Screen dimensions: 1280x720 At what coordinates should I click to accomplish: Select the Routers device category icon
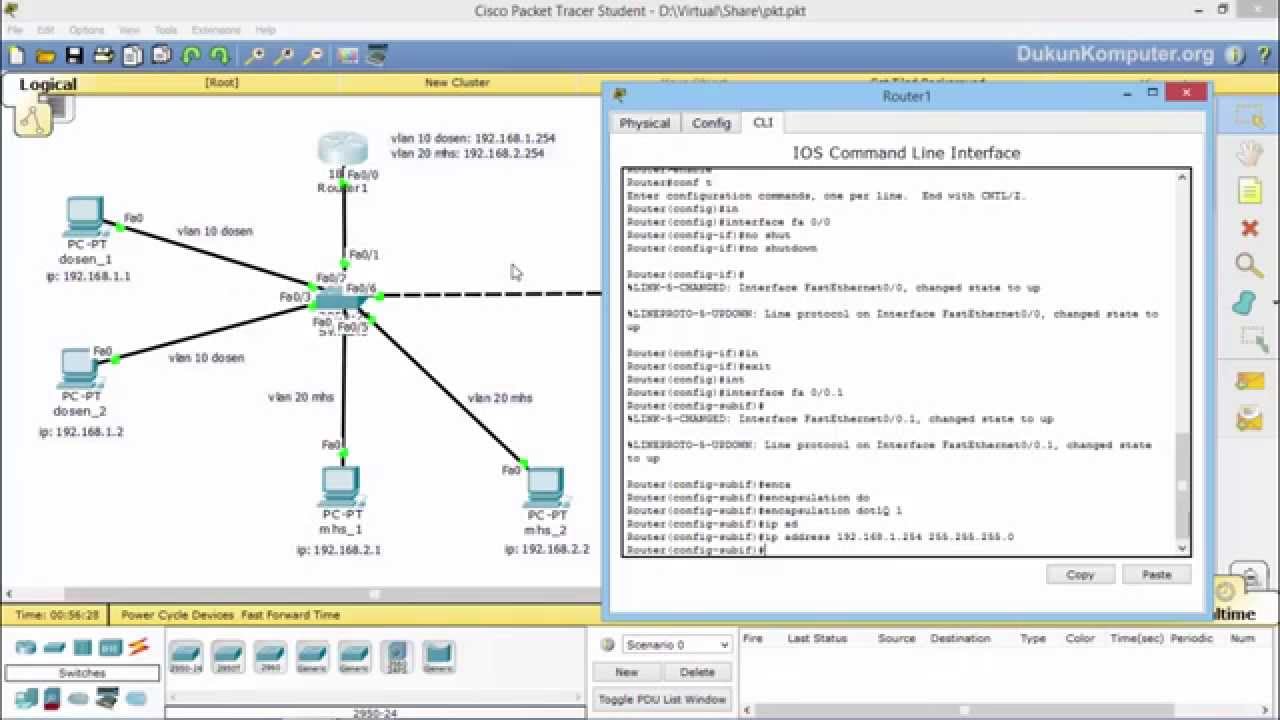(25, 647)
